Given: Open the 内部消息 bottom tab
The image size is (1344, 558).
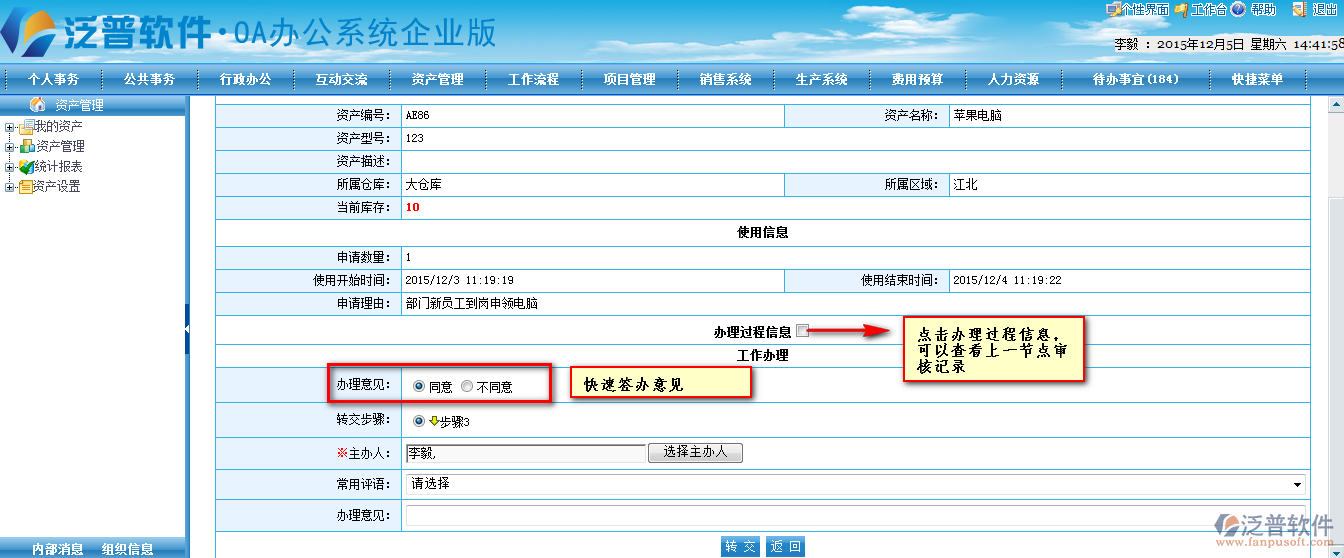Looking at the screenshot, I should 57,549.
